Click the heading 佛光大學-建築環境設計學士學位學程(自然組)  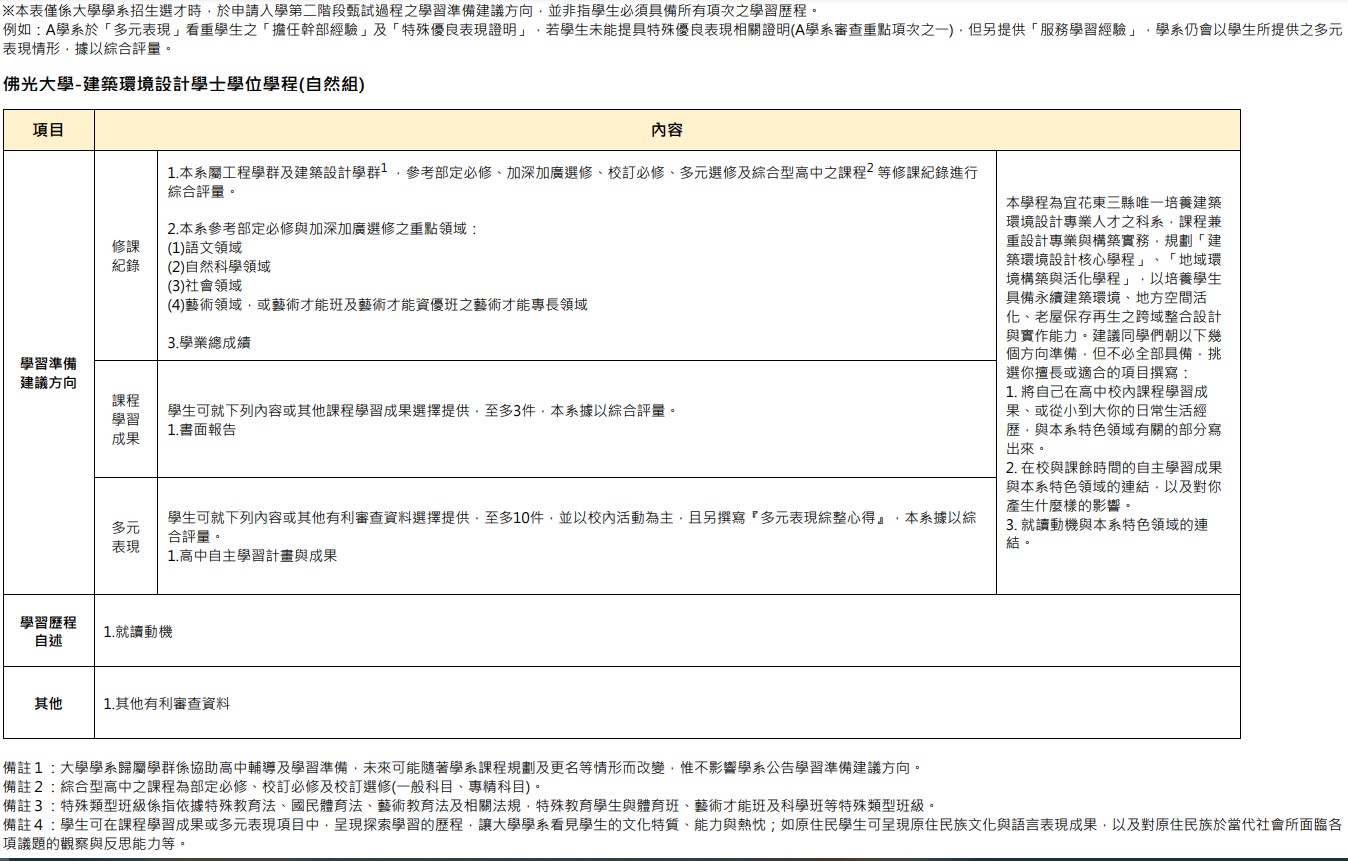tap(184, 85)
